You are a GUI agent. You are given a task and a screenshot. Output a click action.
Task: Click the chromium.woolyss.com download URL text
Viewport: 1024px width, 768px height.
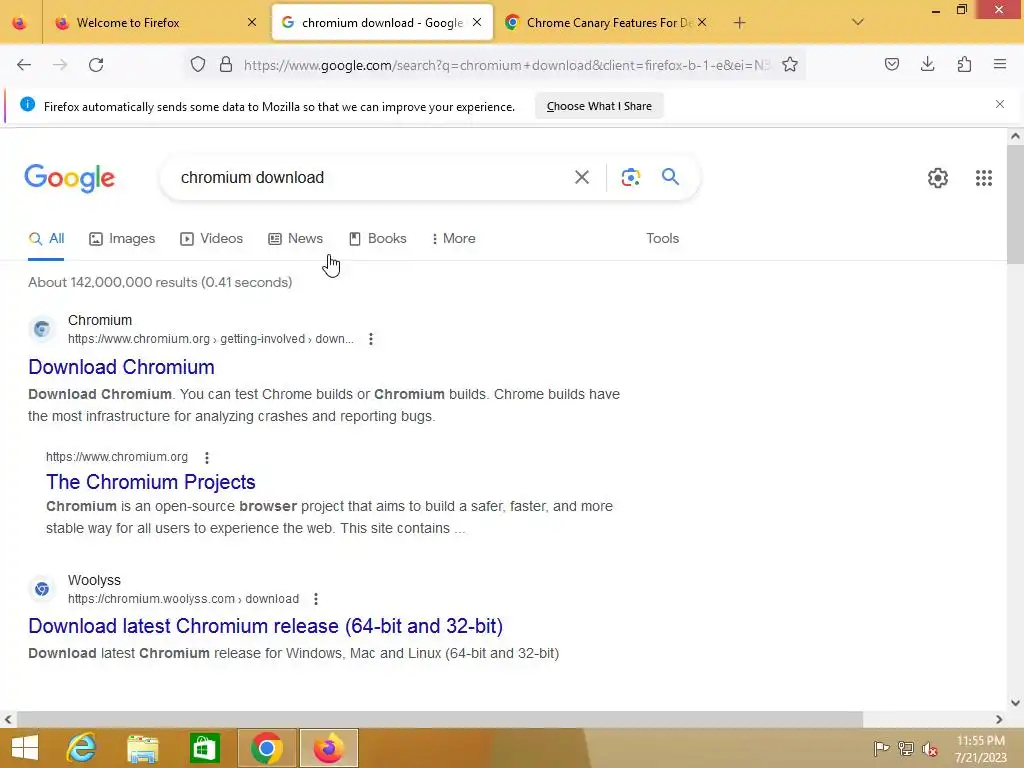pyautogui.click(x=184, y=599)
